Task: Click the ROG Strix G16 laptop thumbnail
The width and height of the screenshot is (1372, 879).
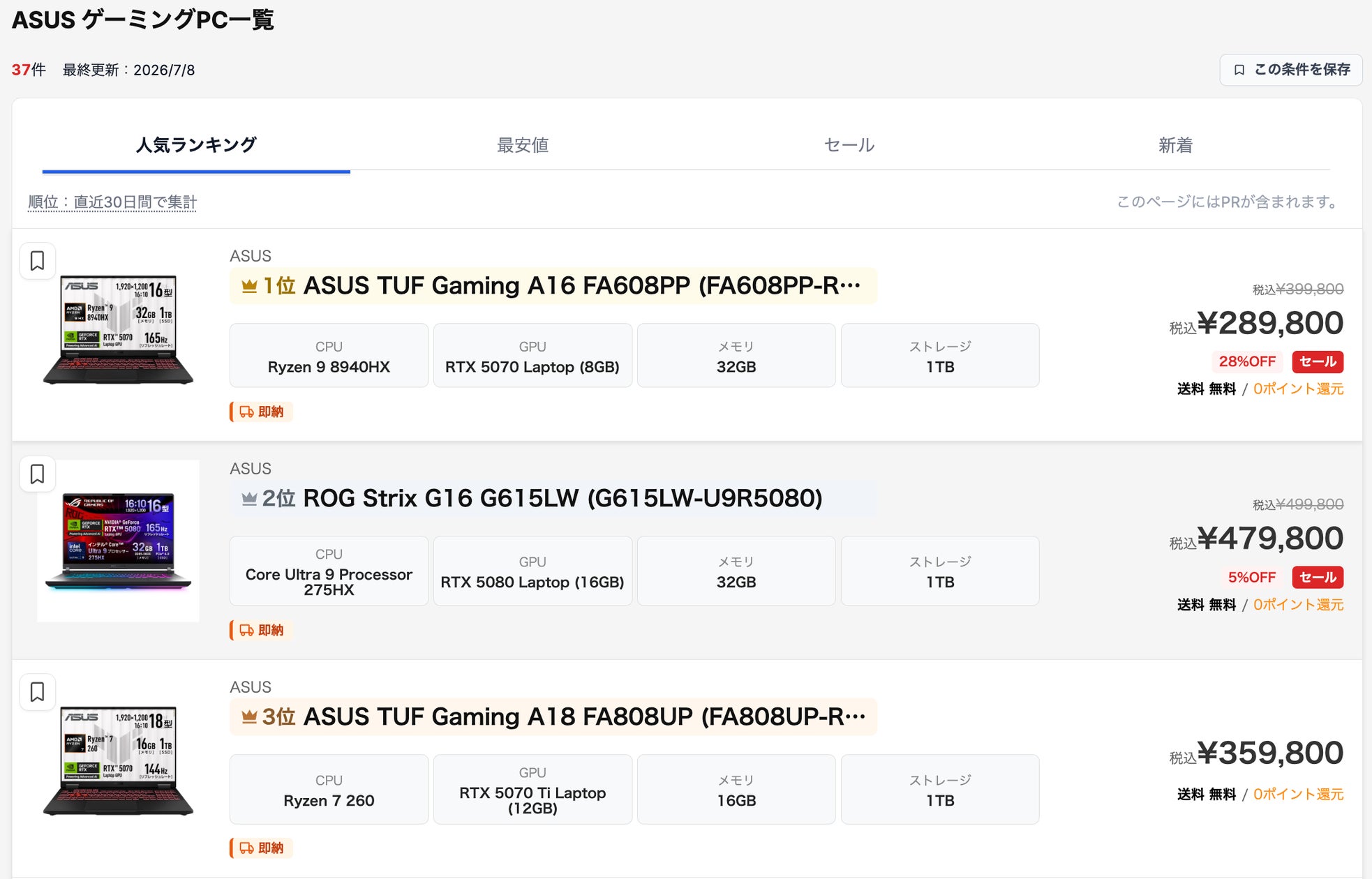Action: point(119,541)
